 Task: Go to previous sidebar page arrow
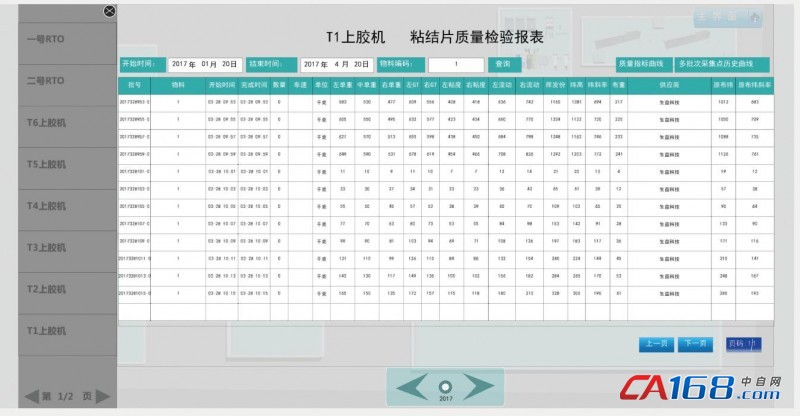tap(31, 396)
